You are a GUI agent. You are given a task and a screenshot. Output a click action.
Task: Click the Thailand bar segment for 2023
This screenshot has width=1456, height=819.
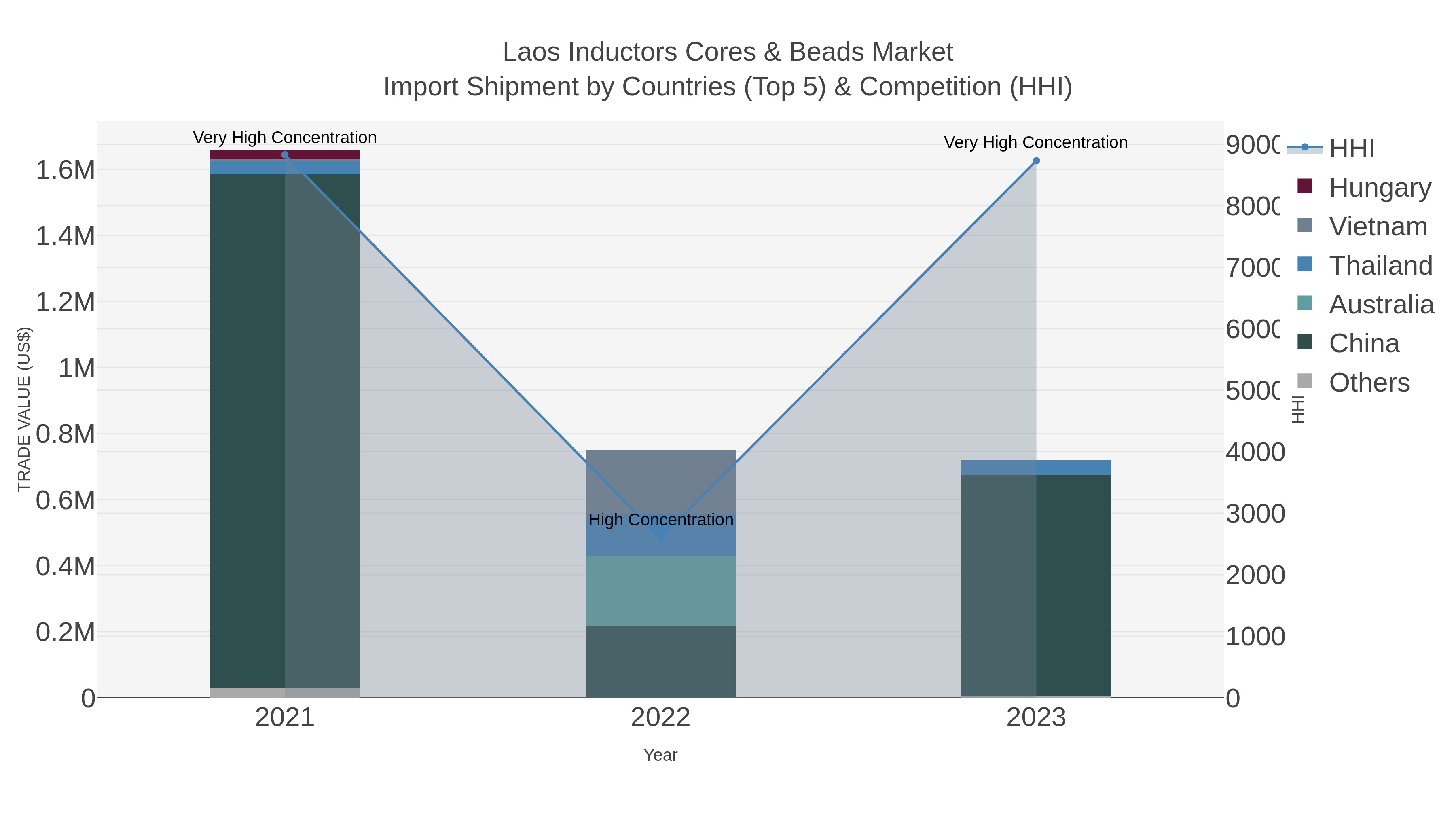[x=1036, y=468]
